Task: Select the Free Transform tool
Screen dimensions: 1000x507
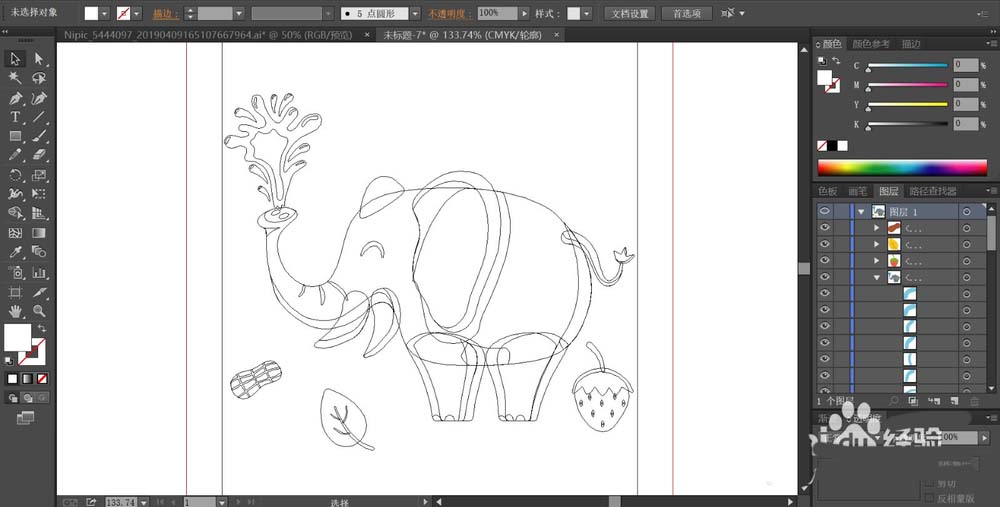Action: pyautogui.click(x=39, y=194)
